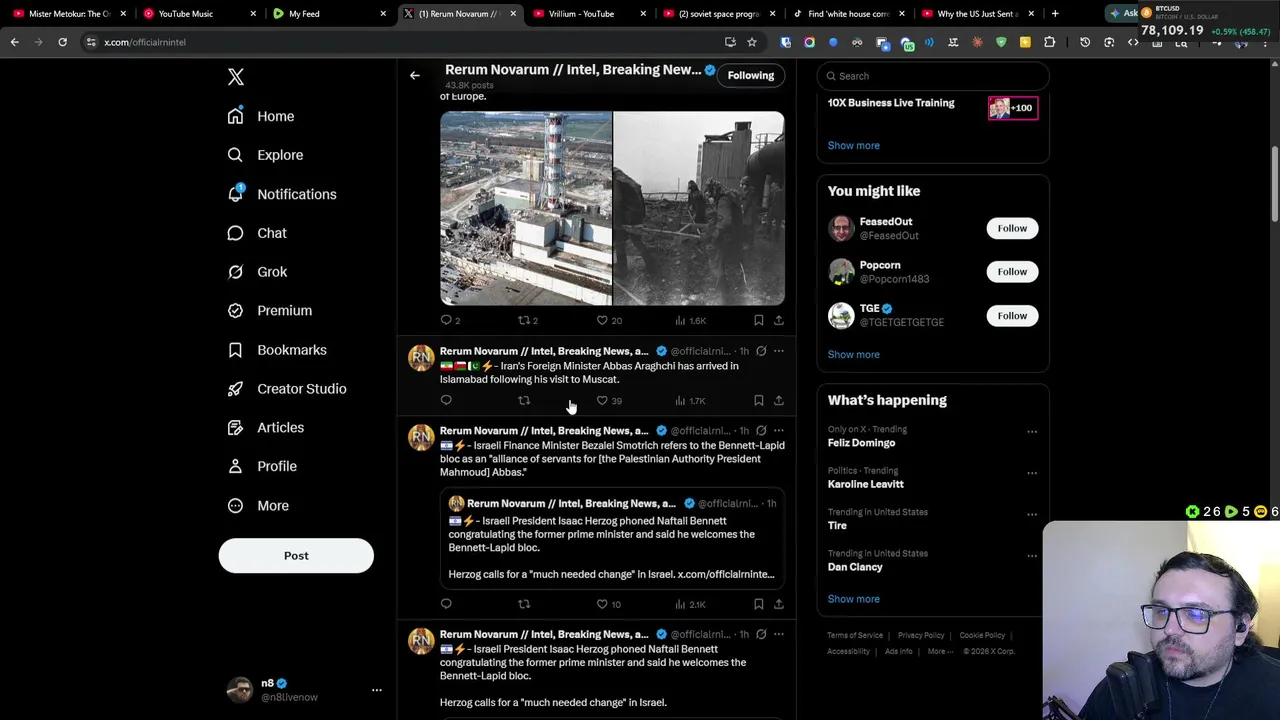
Task: Share the Chernobyl photo post
Action: (779, 320)
